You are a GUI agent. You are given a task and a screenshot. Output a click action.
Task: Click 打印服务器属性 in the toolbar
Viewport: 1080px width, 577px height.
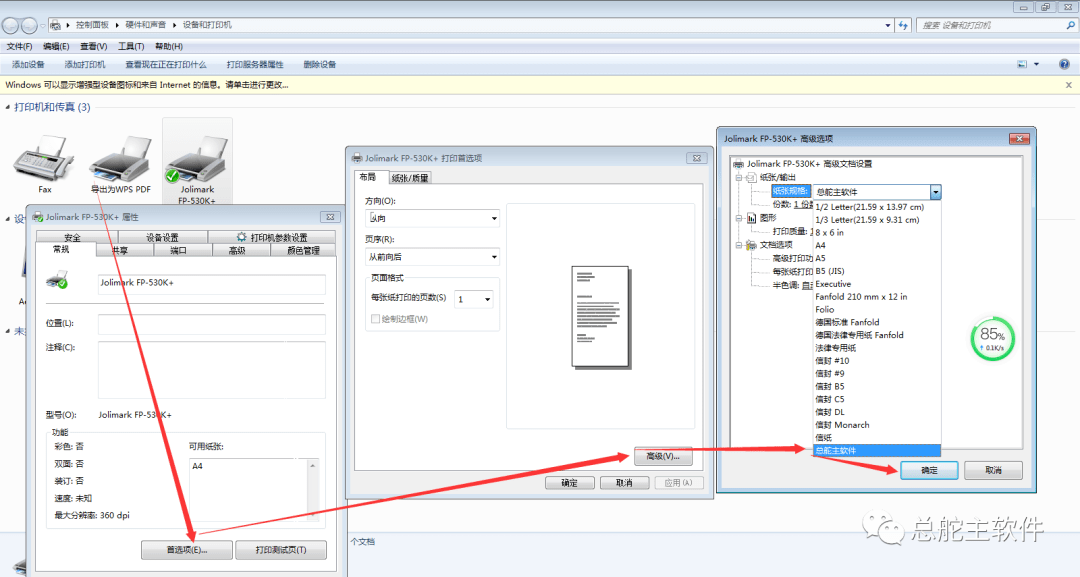tap(255, 64)
